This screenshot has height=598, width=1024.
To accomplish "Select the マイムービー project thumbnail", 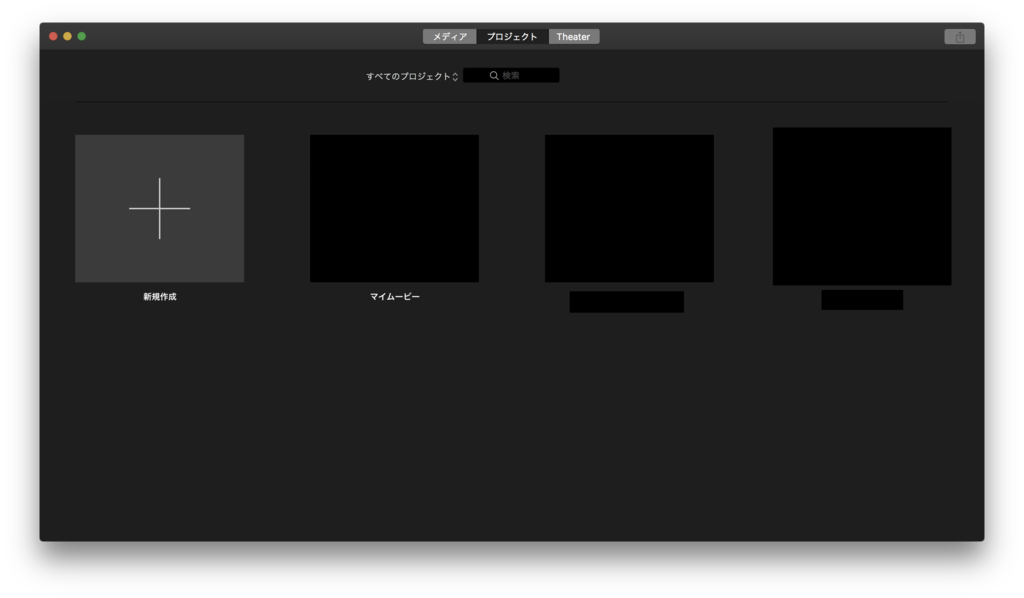I will coord(394,208).
